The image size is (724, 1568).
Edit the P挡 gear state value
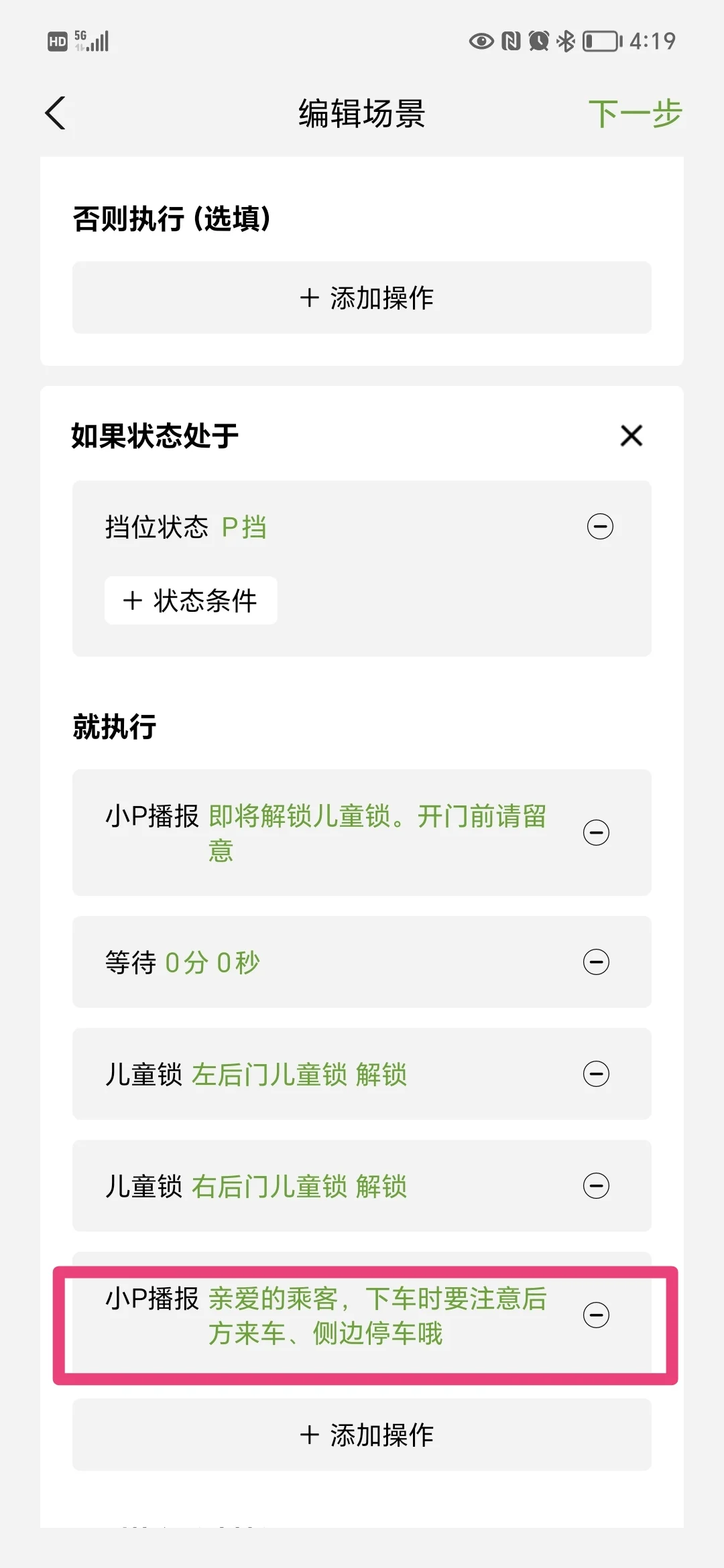click(244, 527)
